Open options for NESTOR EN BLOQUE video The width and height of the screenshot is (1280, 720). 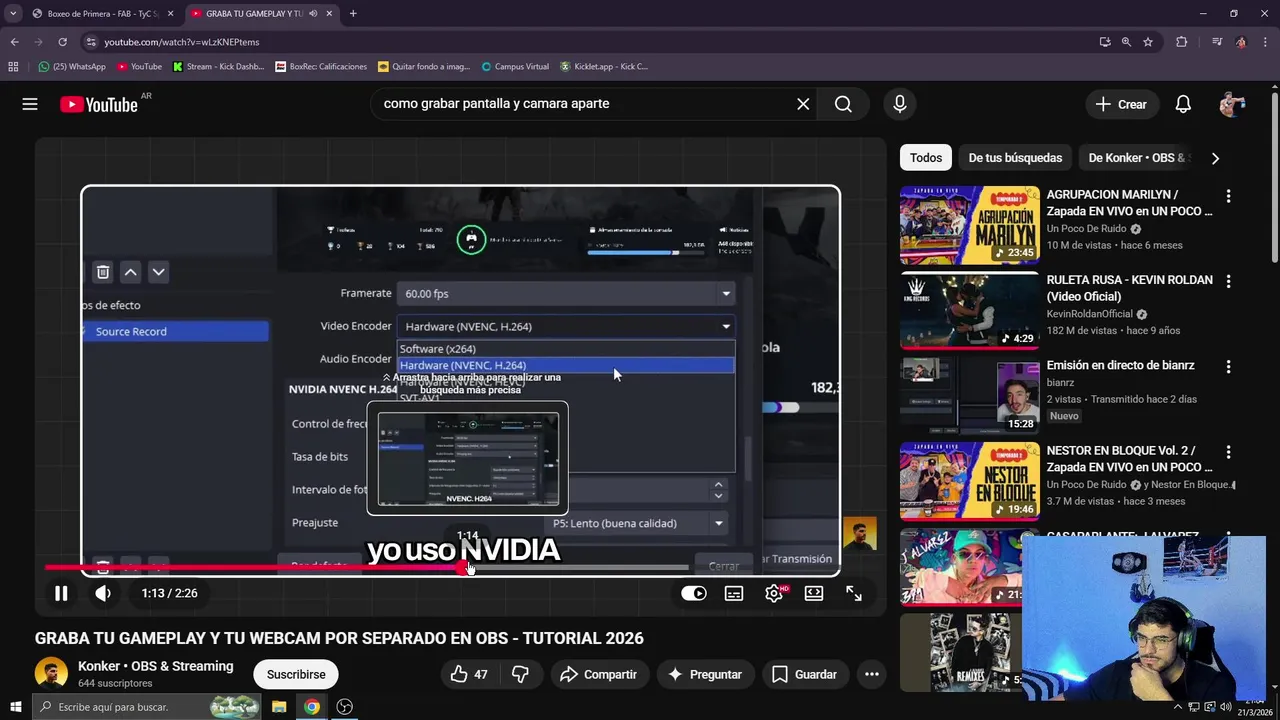pyautogui.click(x=1228, y=452)
